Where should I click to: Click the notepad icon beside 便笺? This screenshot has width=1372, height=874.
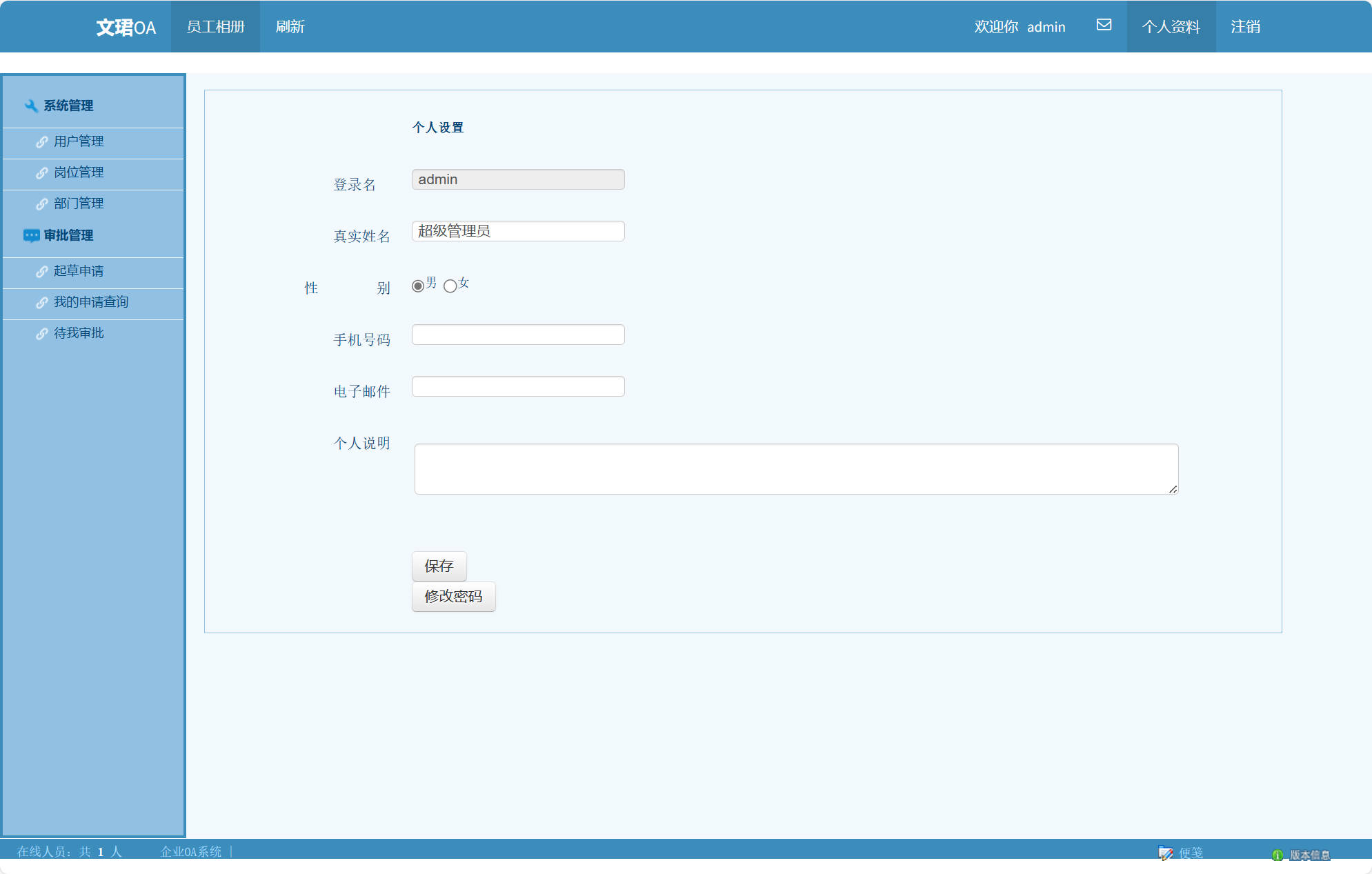pos(1165,853)
